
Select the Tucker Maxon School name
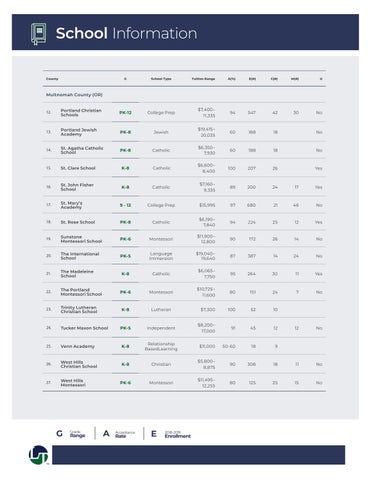[84, 328]
